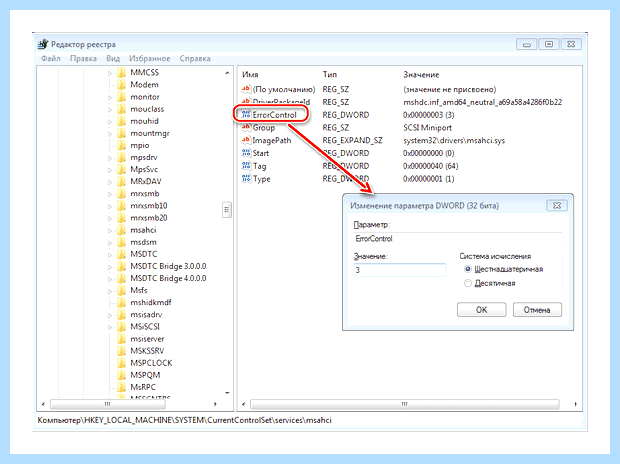
Task: Cancel the dialog with Отмена button
Action: (x=537, y=310)
